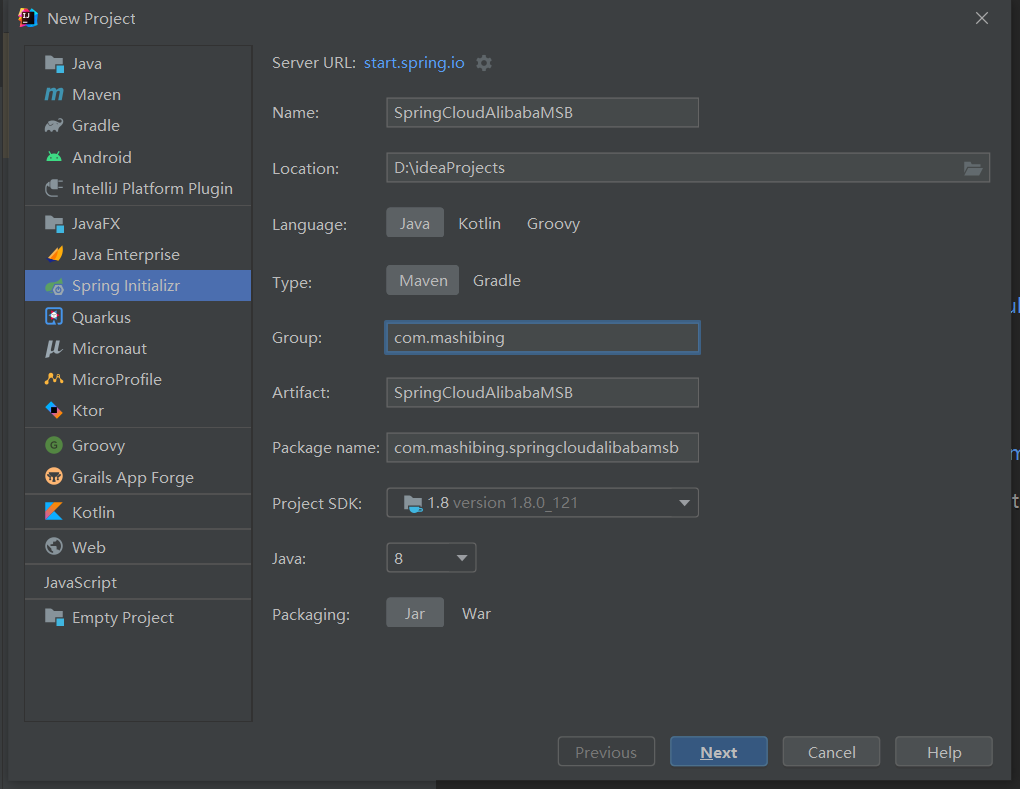Click the Java folder icon in sidebar
The width and height of the screenshot is (1020, 789).
pyautogui.click(x=54, y=64)
